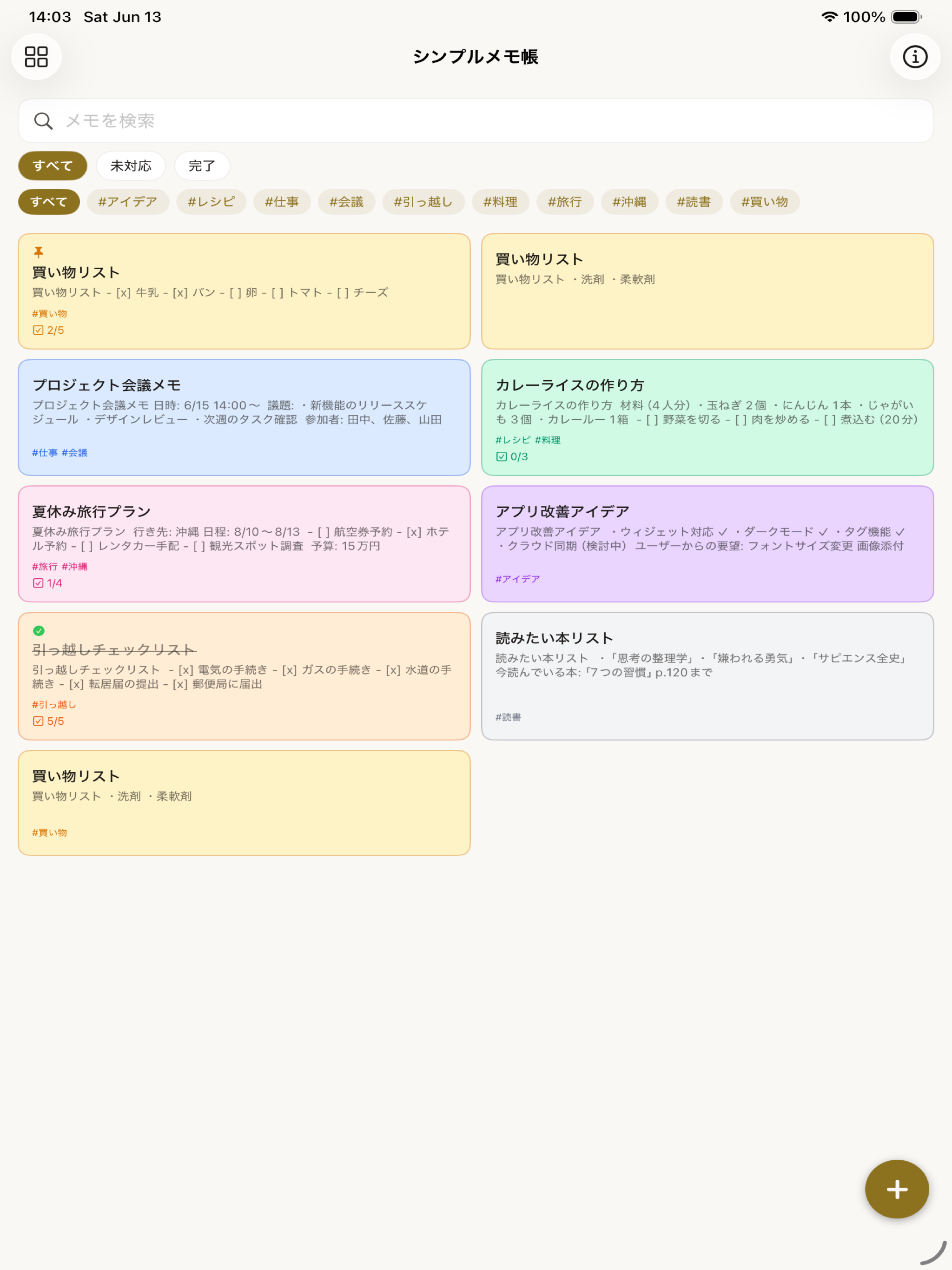Open the 読みたい本リスト memo title
The width and height of the screenshot is (952, 1270).
pos(554,638)
